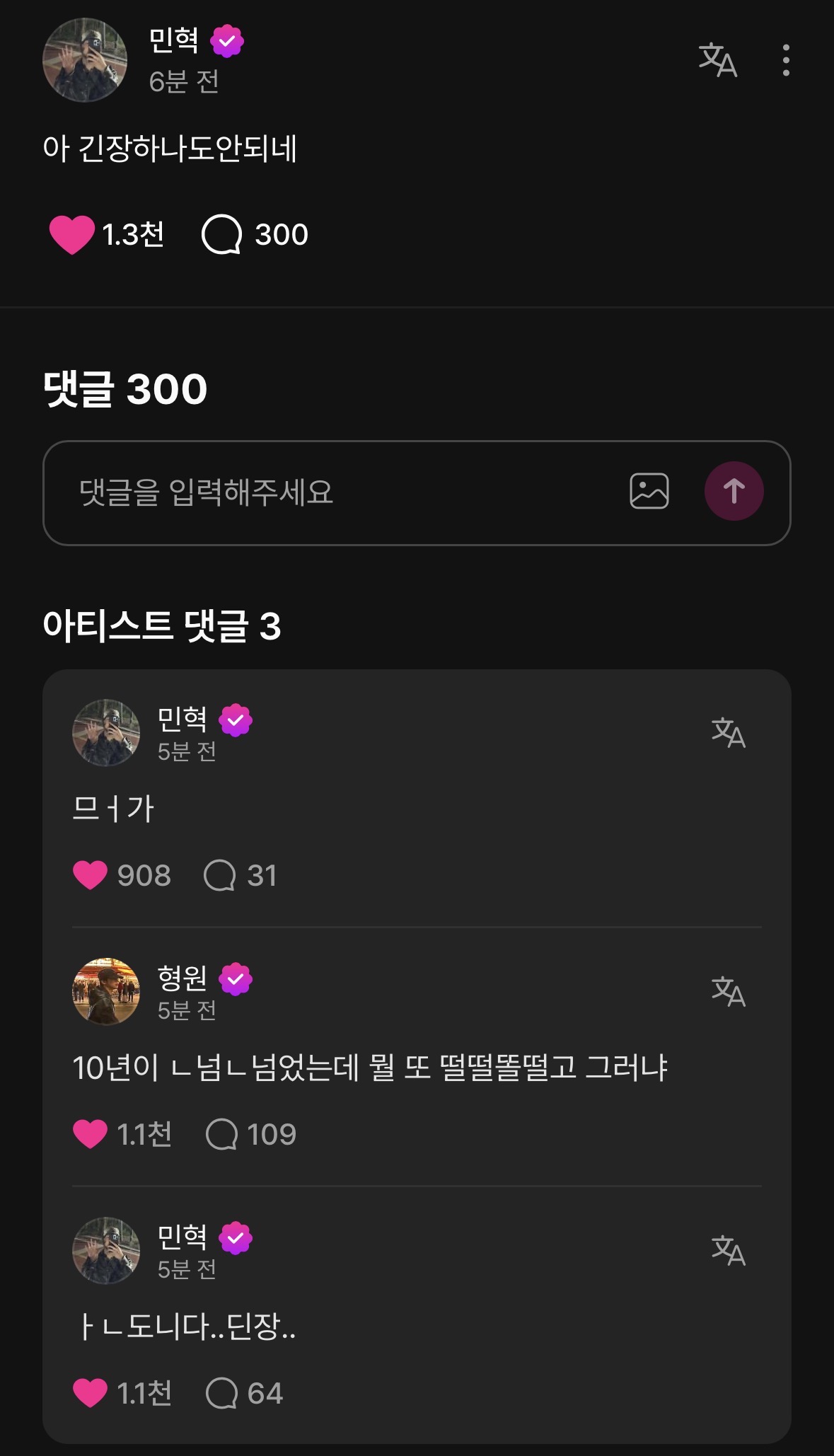This screenshot has height=1456, width=834.
Task: Open the three-dot more options menu
Action: 786,60
